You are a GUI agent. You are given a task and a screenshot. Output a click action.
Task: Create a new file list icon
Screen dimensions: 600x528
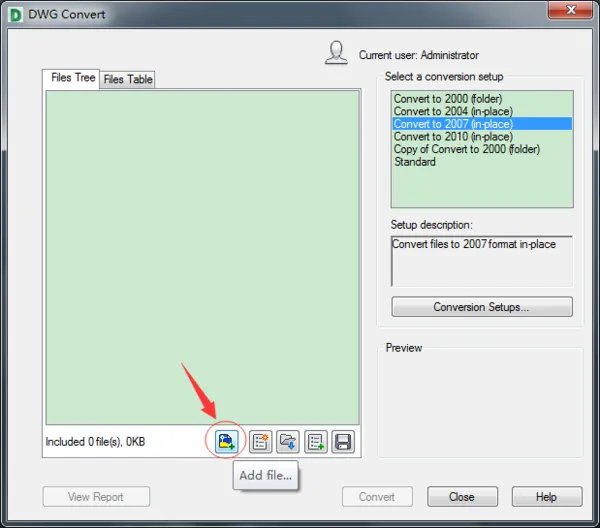[261, 441]
